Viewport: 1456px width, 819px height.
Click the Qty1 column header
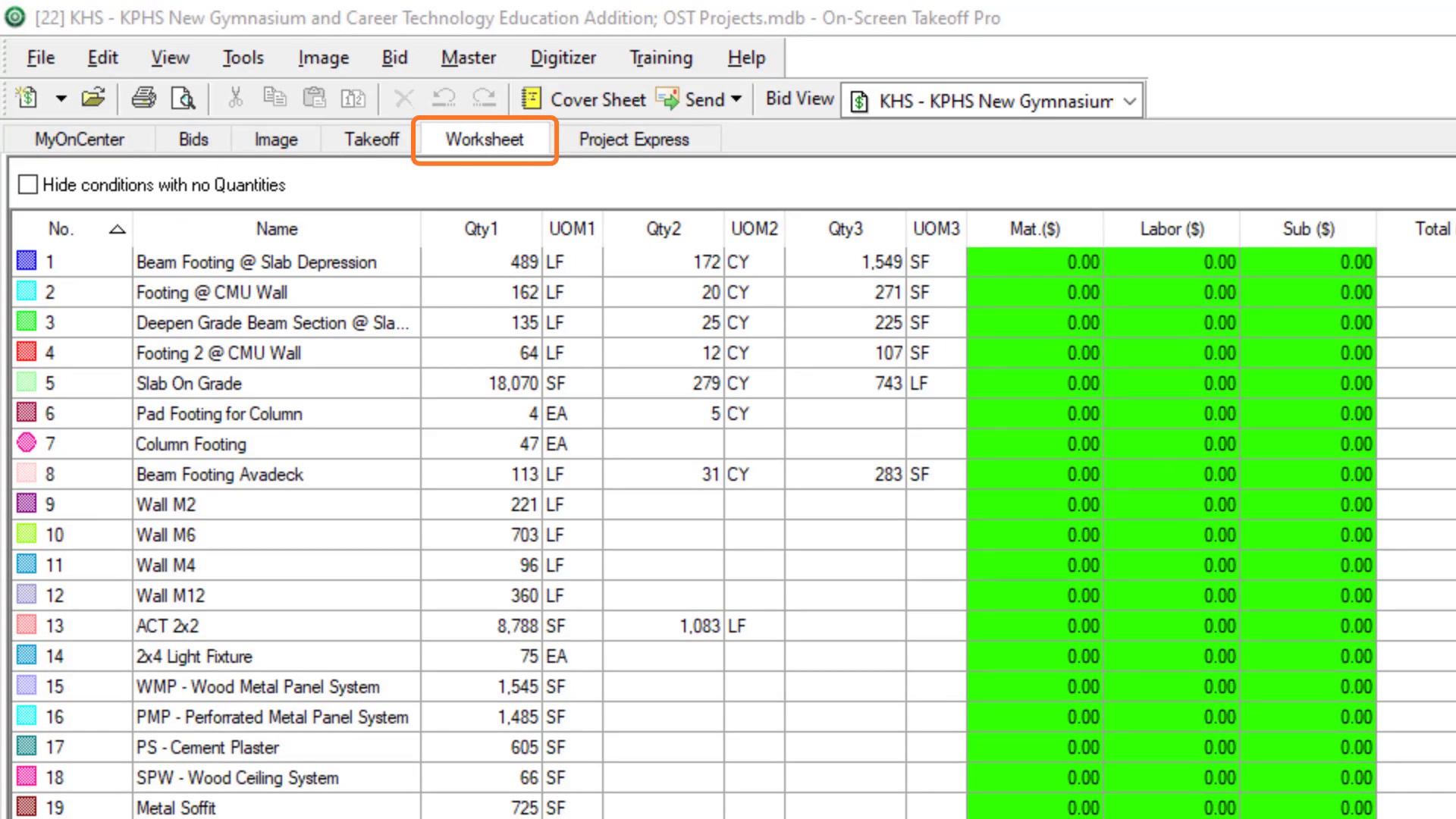(x=481, y=229)
